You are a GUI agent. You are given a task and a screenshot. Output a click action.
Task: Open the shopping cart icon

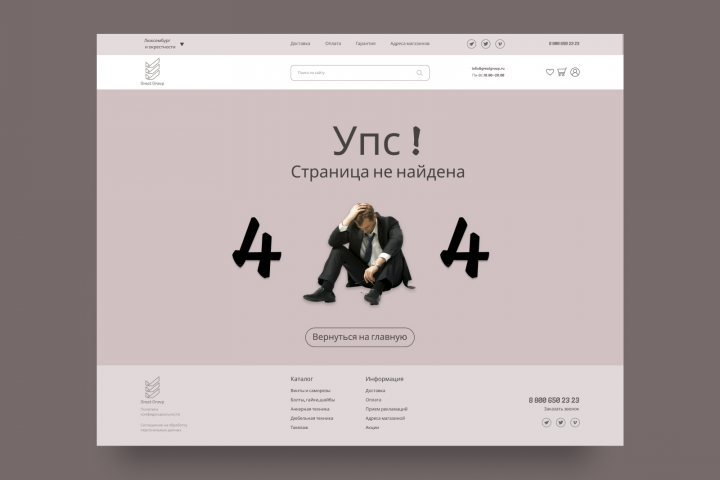pyautogui.click(x=562, y=72)
